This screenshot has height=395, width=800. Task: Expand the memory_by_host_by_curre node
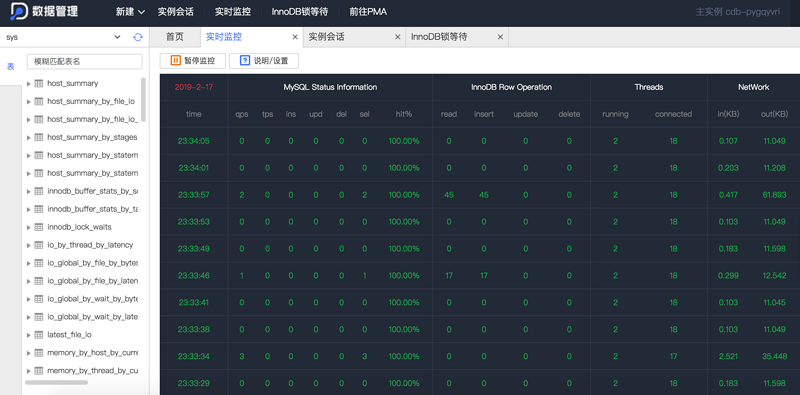(x=29, y=353)
